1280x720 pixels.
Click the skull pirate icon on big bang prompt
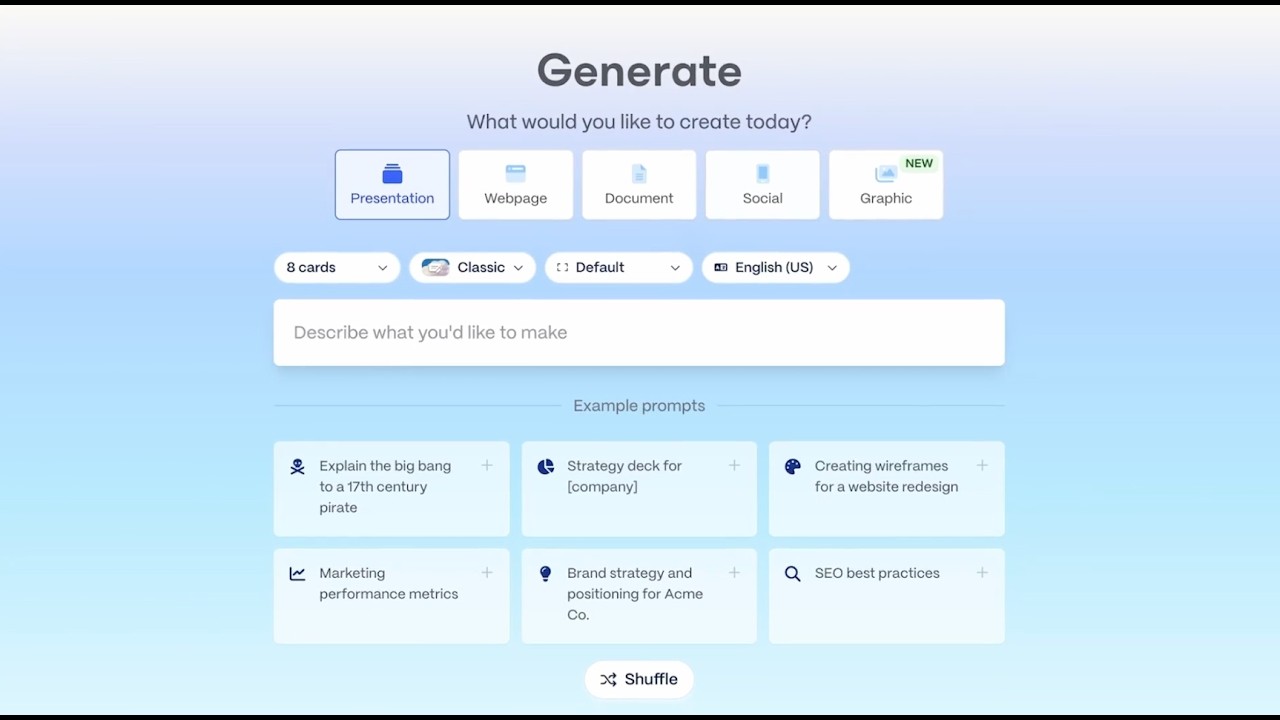pyautogui.click(x=297, y=466)
